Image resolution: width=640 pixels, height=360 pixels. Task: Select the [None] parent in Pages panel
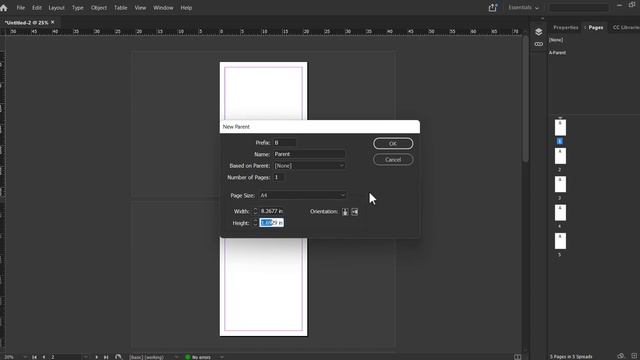(556, 40)
